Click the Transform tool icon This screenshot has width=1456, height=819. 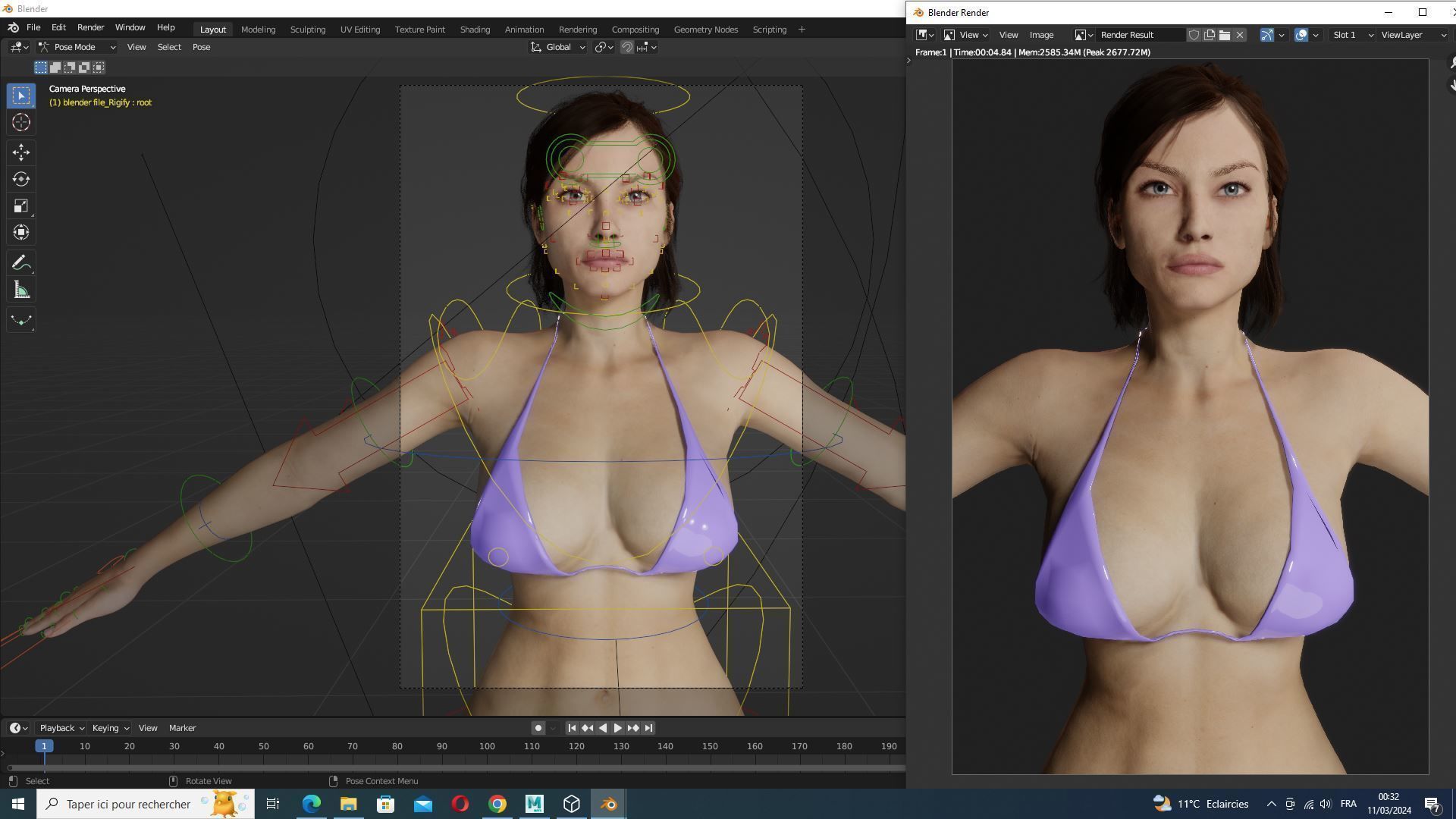point(20,233)
